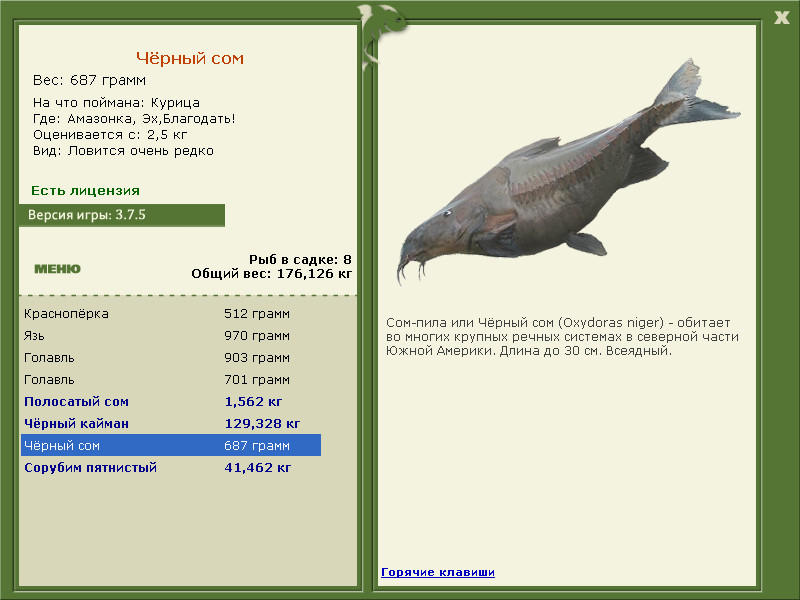Viewport: 800px width, 600px height.
Task: Click the Версия игры: 3.7.5 bar
Action: (122, 215)
